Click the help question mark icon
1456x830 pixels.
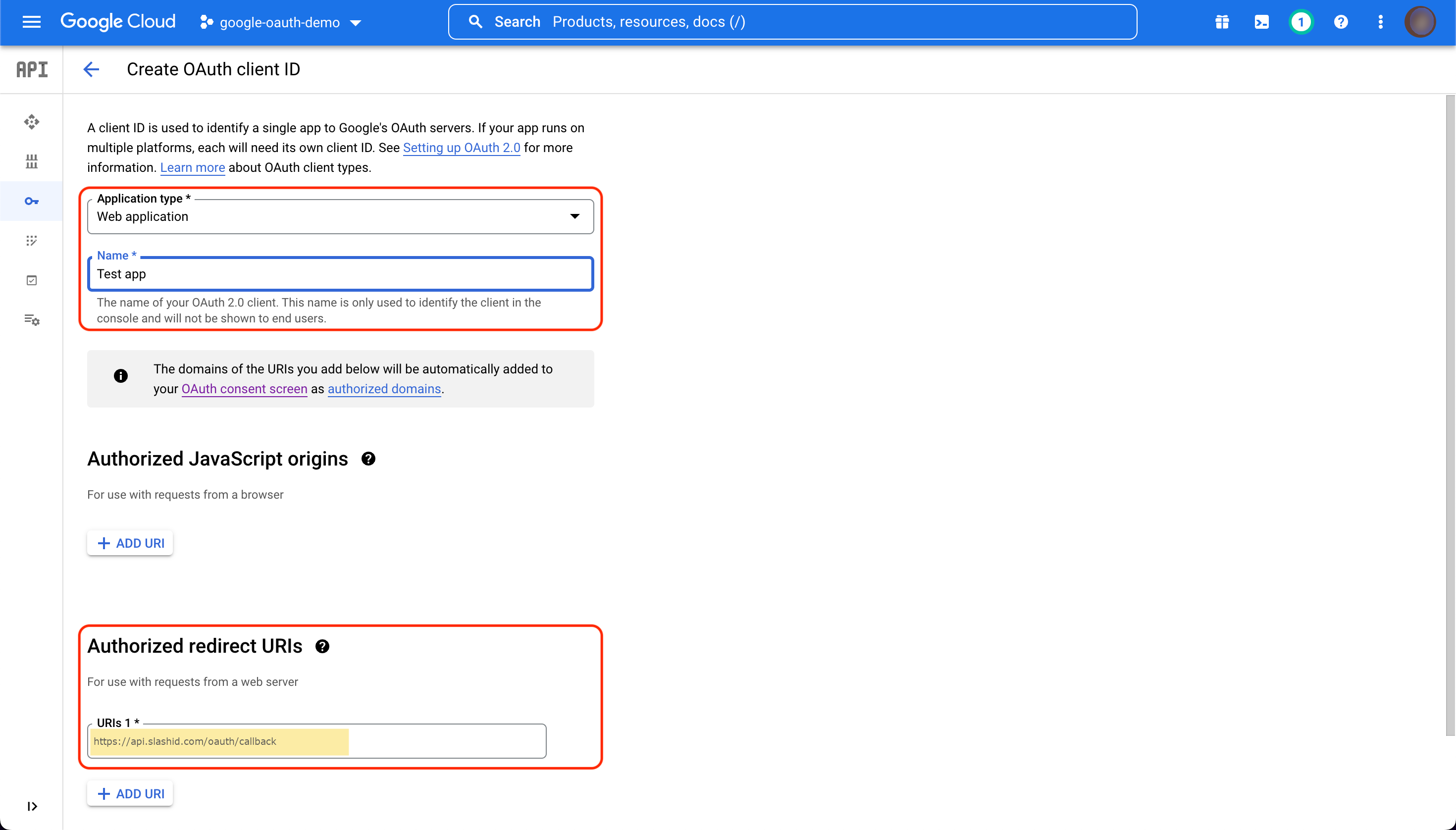[1341, 22]
